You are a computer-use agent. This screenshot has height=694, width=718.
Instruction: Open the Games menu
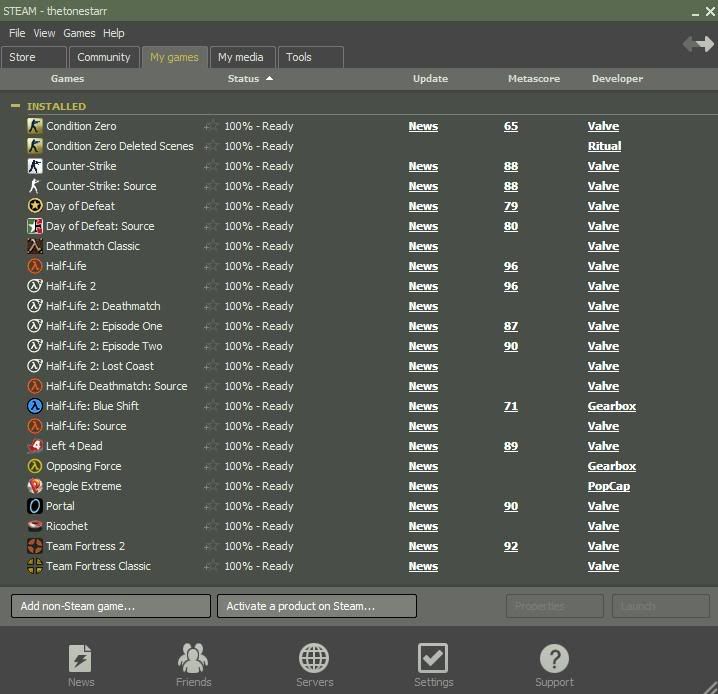pyautogui.click(x=79, y=33)
